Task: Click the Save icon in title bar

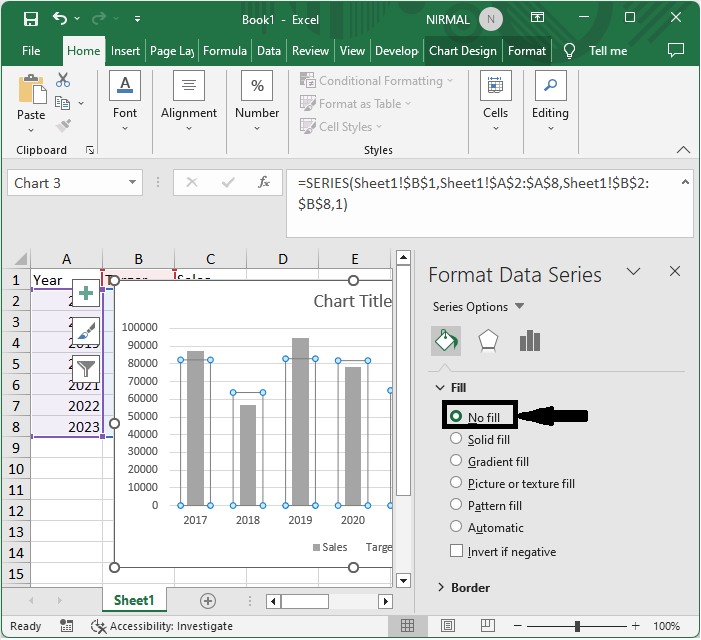Action: [x=31, y=19]
